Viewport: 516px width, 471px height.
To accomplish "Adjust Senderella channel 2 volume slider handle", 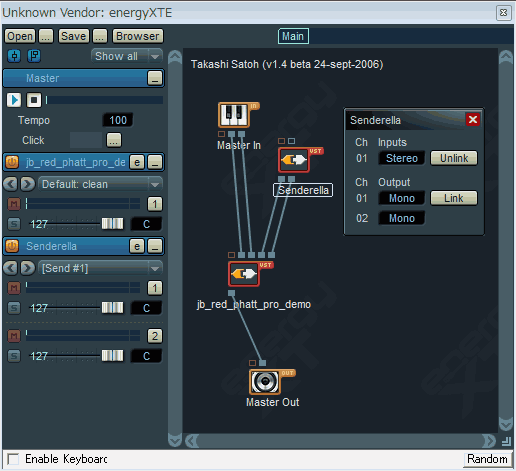I will 112,356.
